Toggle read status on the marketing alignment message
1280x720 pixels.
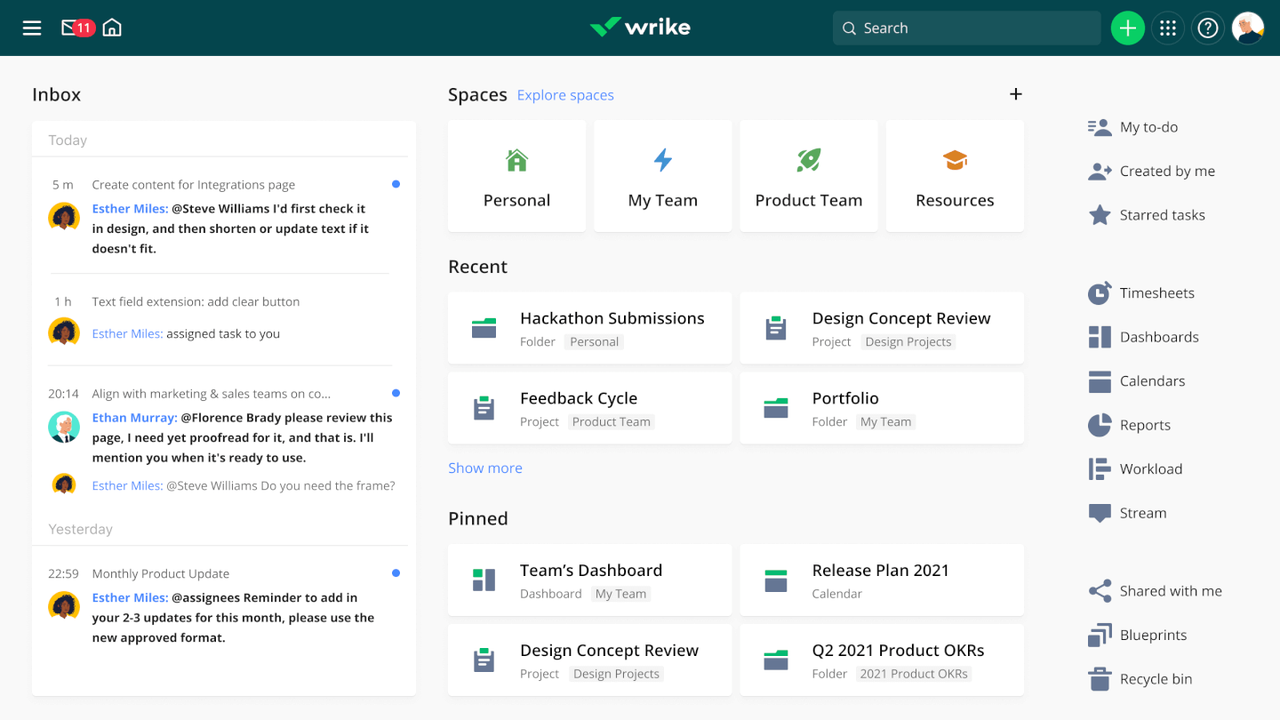(x=396, y=393)
